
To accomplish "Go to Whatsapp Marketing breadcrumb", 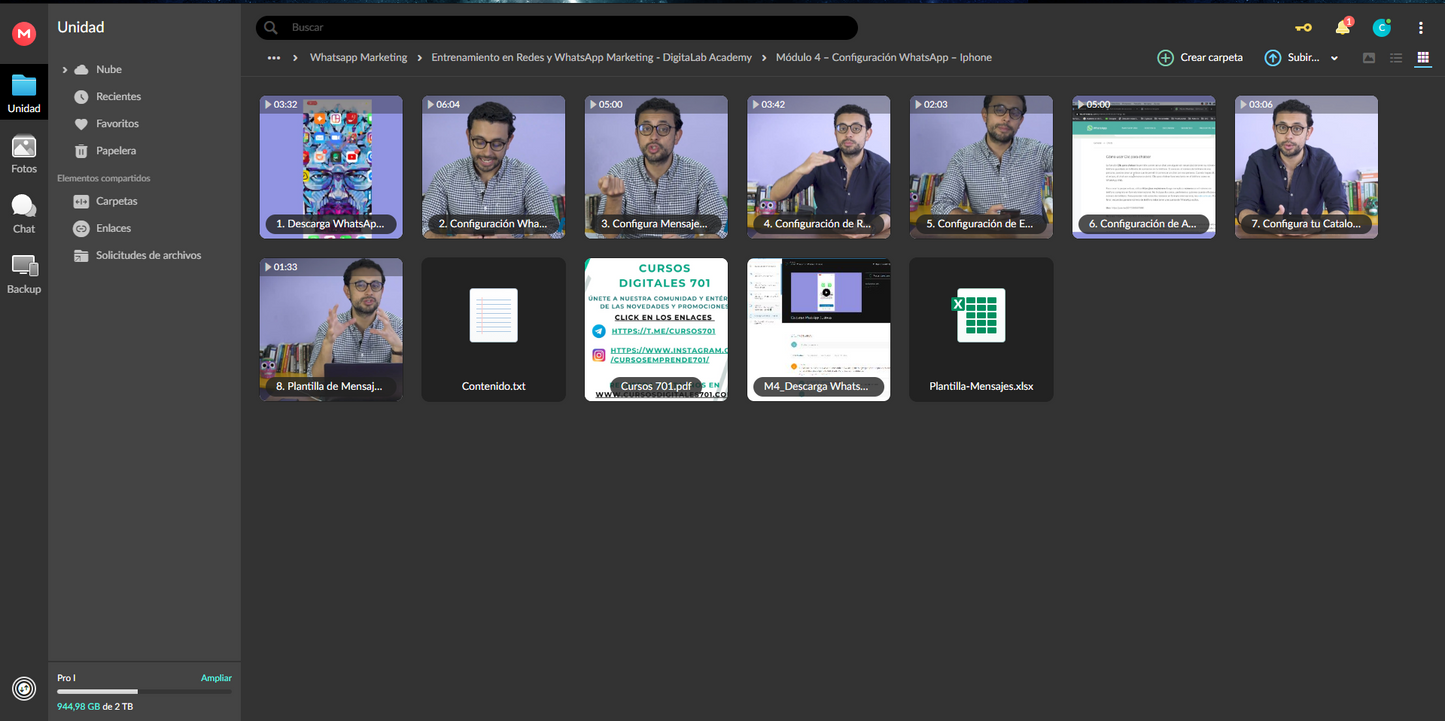I will point(359,58).
